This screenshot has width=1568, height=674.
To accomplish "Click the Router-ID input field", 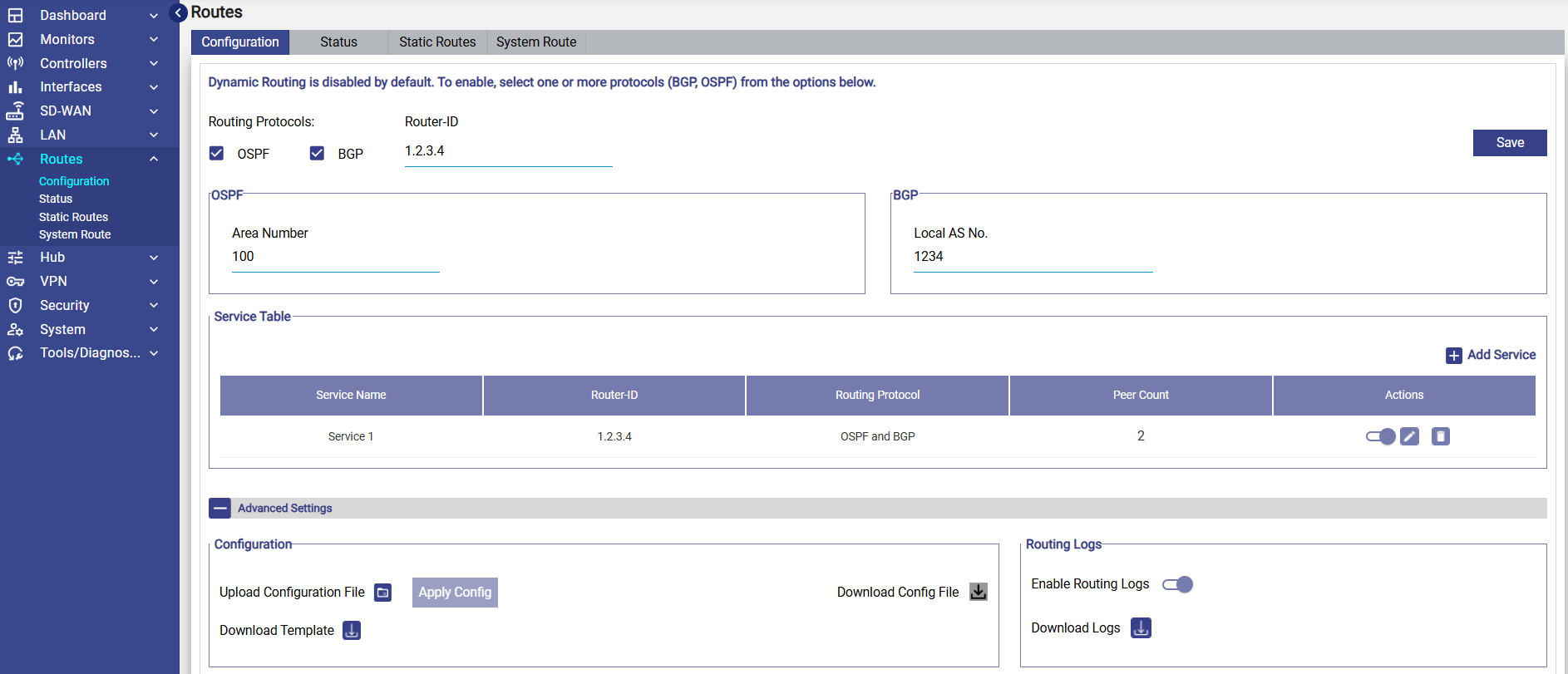I will pos(507,151).
